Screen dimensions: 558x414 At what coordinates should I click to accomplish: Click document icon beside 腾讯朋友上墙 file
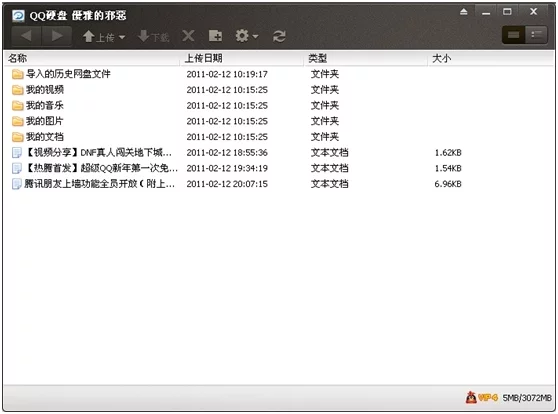[17, 184]
